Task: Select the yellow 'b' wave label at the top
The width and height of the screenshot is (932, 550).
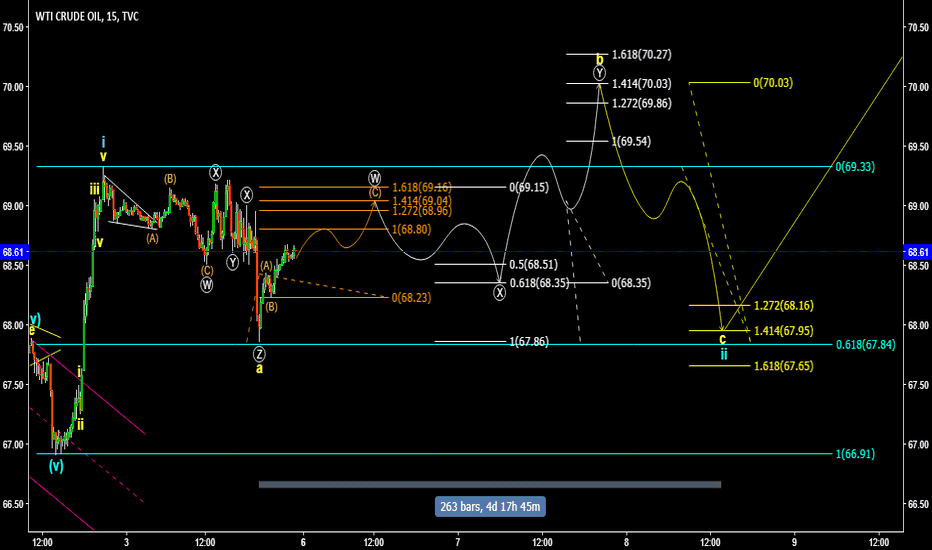Action: (x=600, y=59)
